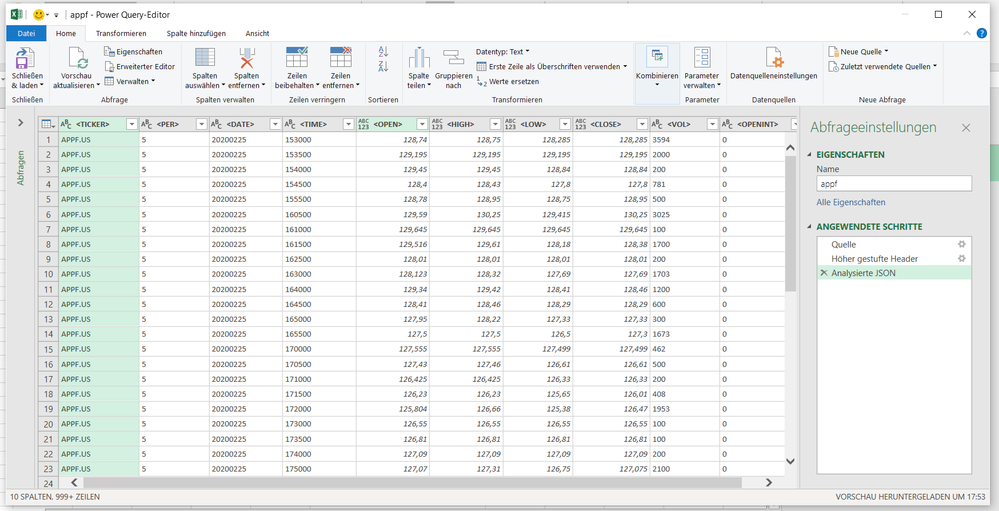Expand the Abfragen side pane

[x=20, y=123]
